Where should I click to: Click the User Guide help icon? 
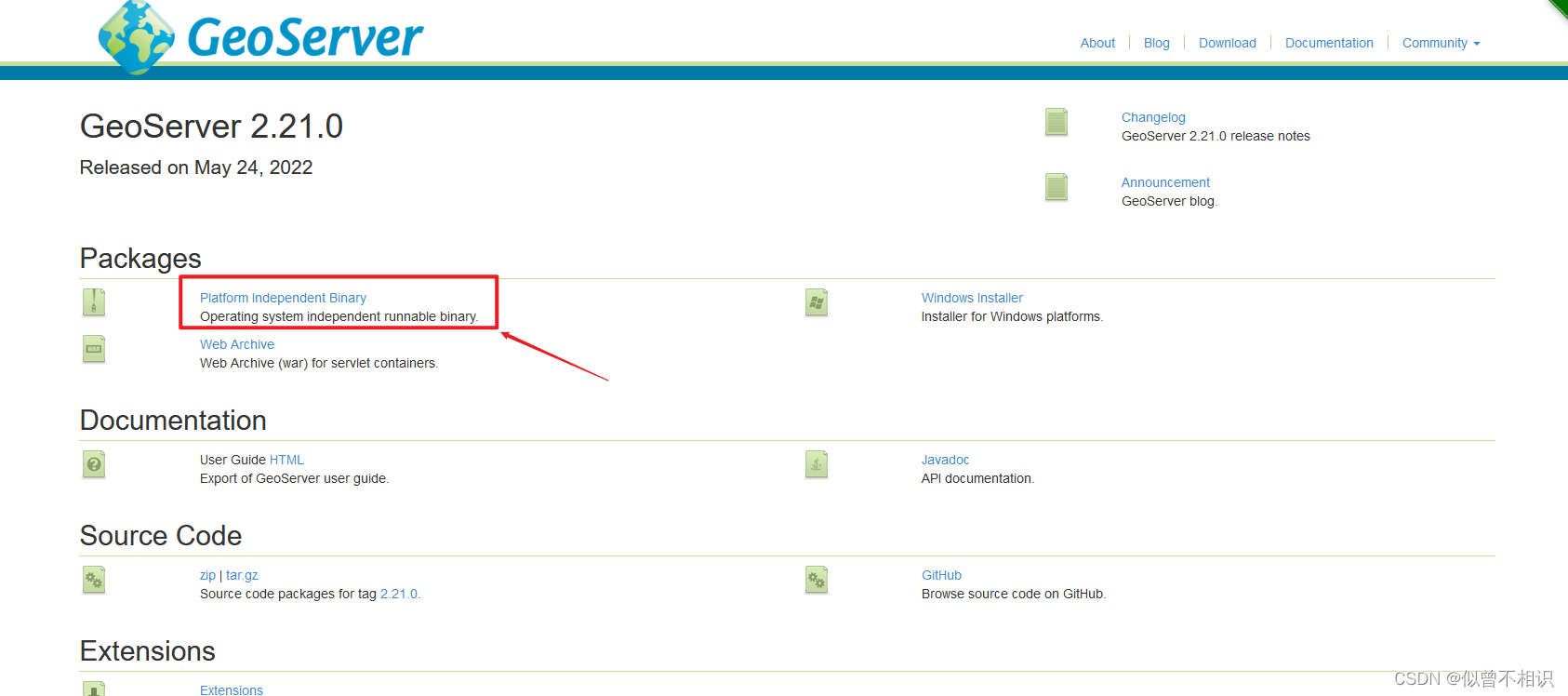[94, 464]
